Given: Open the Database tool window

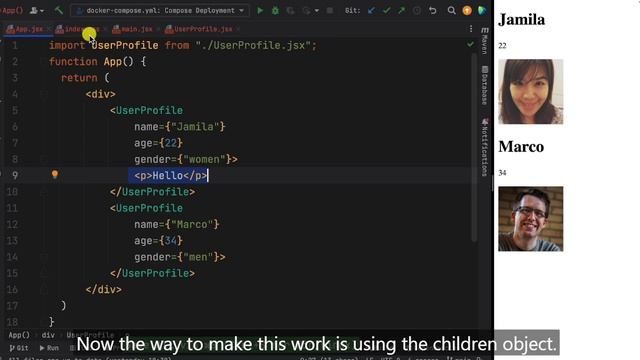Looking at the screenshot, I should coord(484,85).
